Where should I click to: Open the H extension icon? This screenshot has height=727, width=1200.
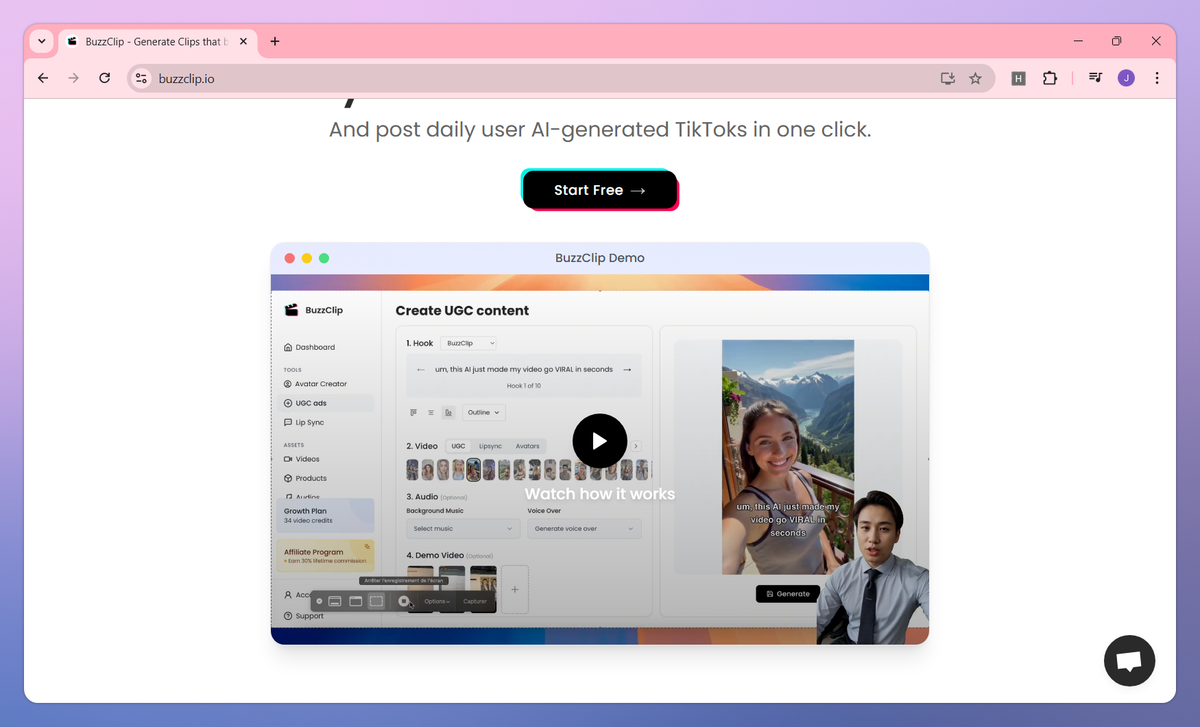(1018, 78)
